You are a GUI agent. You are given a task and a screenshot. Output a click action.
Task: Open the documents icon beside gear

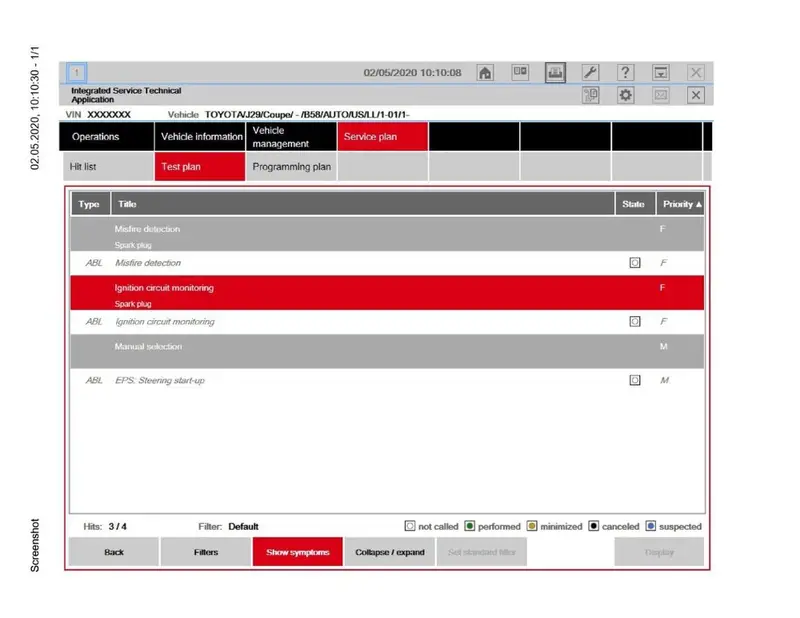point(590,95)
